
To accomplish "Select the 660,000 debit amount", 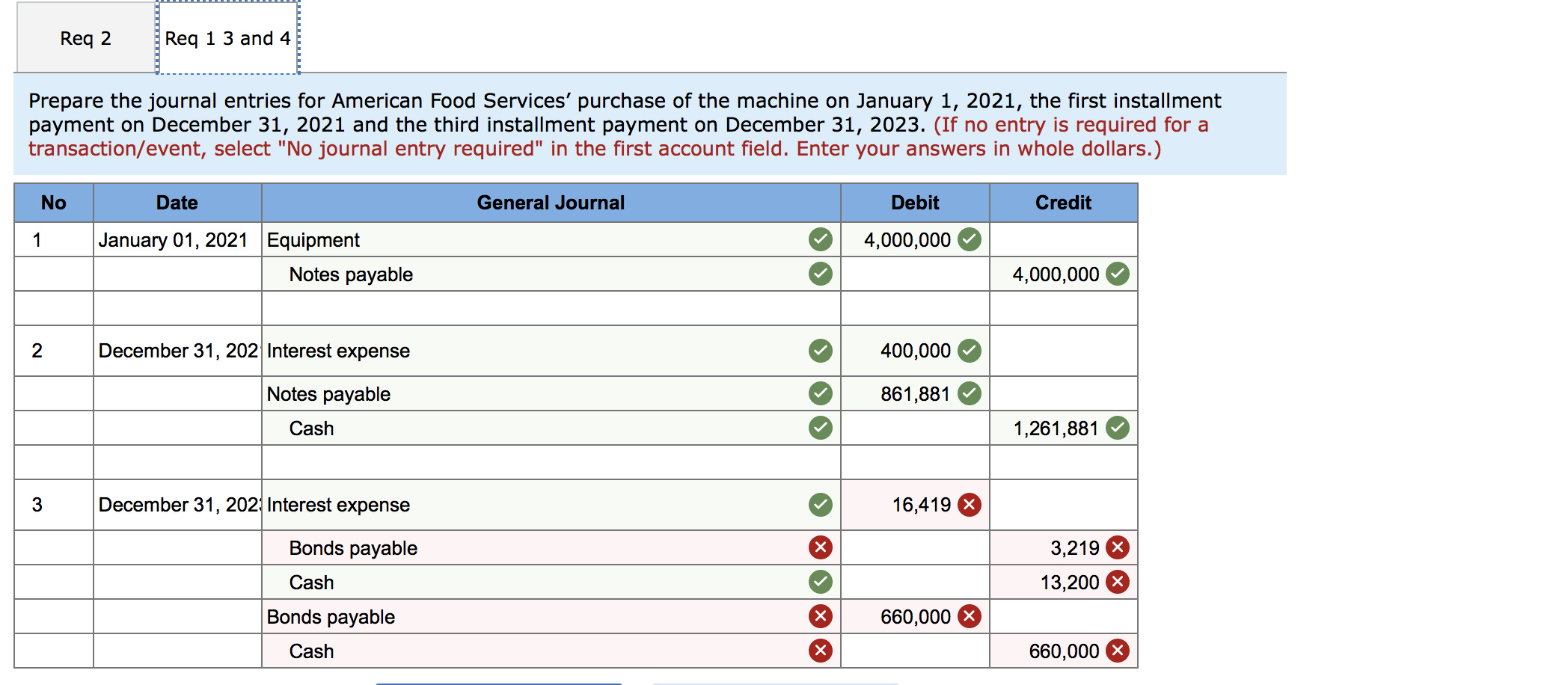I will [x=915, y=616].
